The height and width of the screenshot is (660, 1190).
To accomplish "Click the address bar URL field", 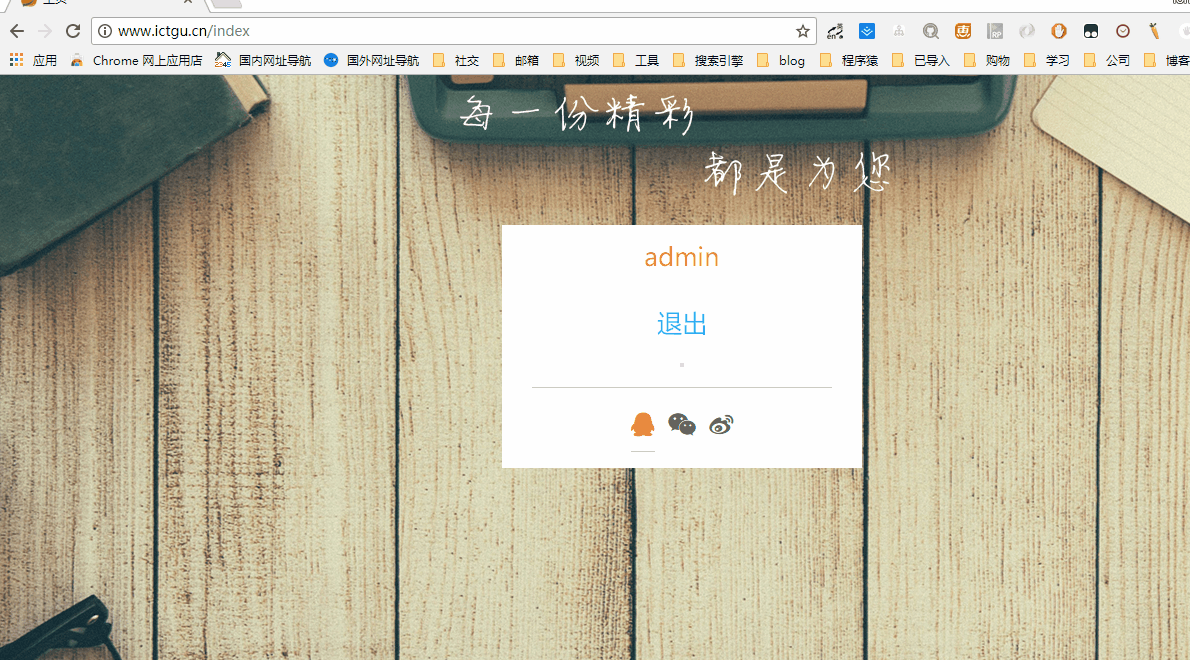I will point(453,31).
